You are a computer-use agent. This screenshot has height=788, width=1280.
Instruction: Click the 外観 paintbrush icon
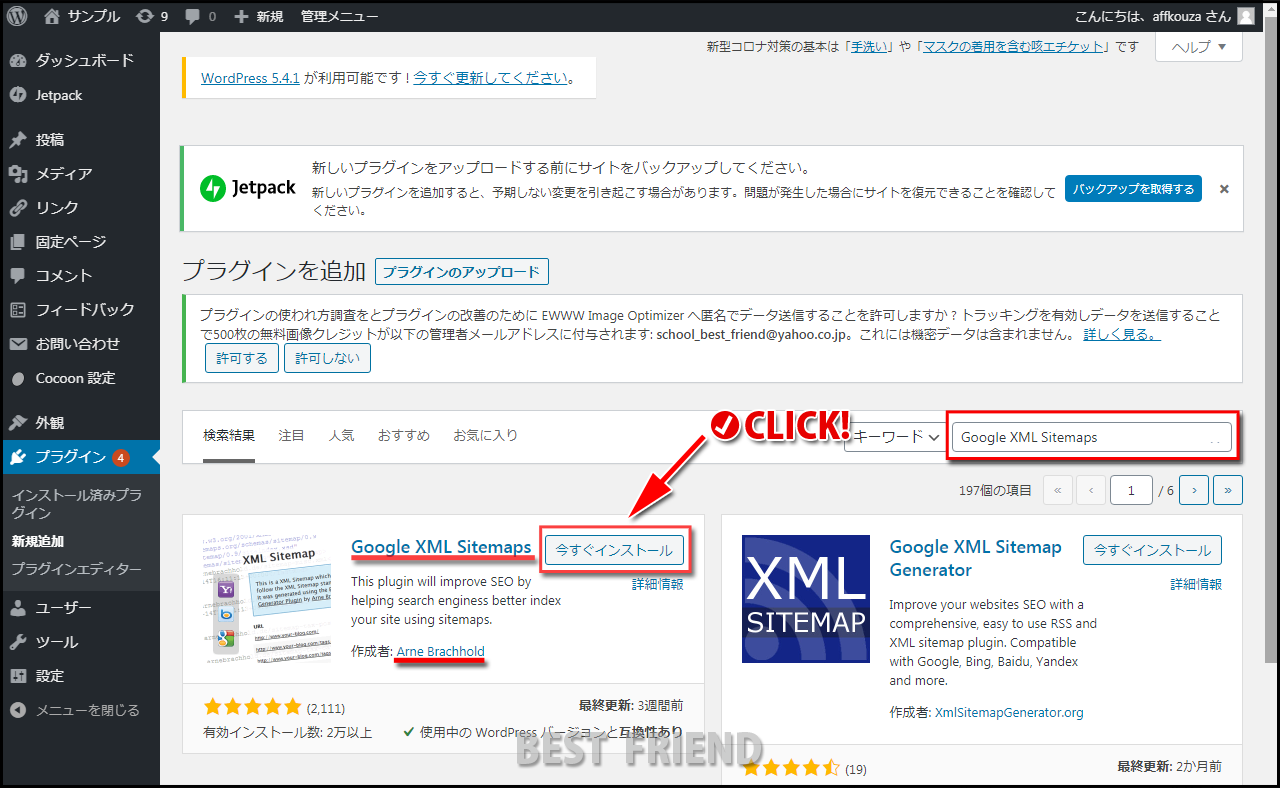17,423
